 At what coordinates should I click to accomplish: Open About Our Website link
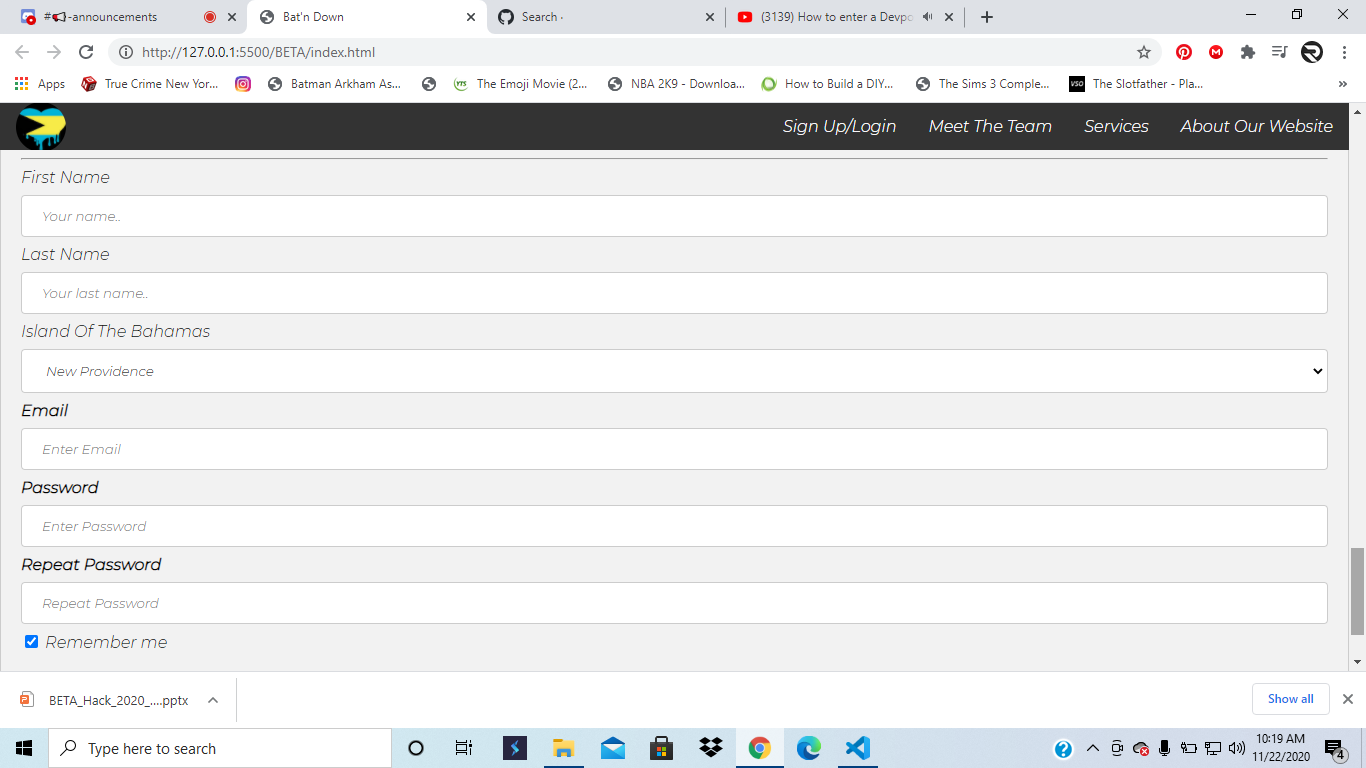[x=1256, y=126]
